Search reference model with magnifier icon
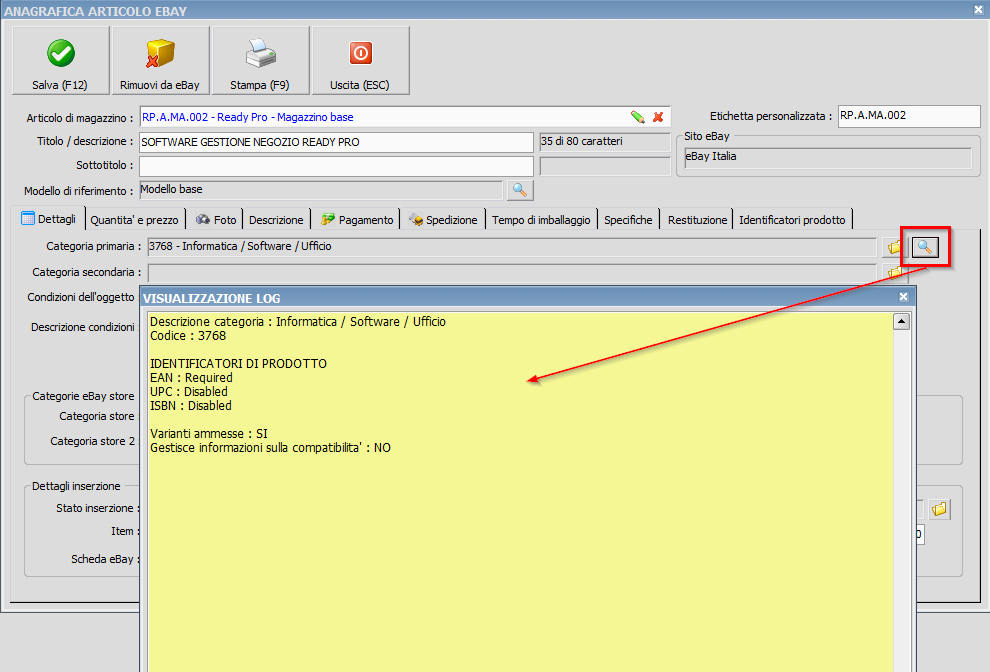 (x=520, y=190)
